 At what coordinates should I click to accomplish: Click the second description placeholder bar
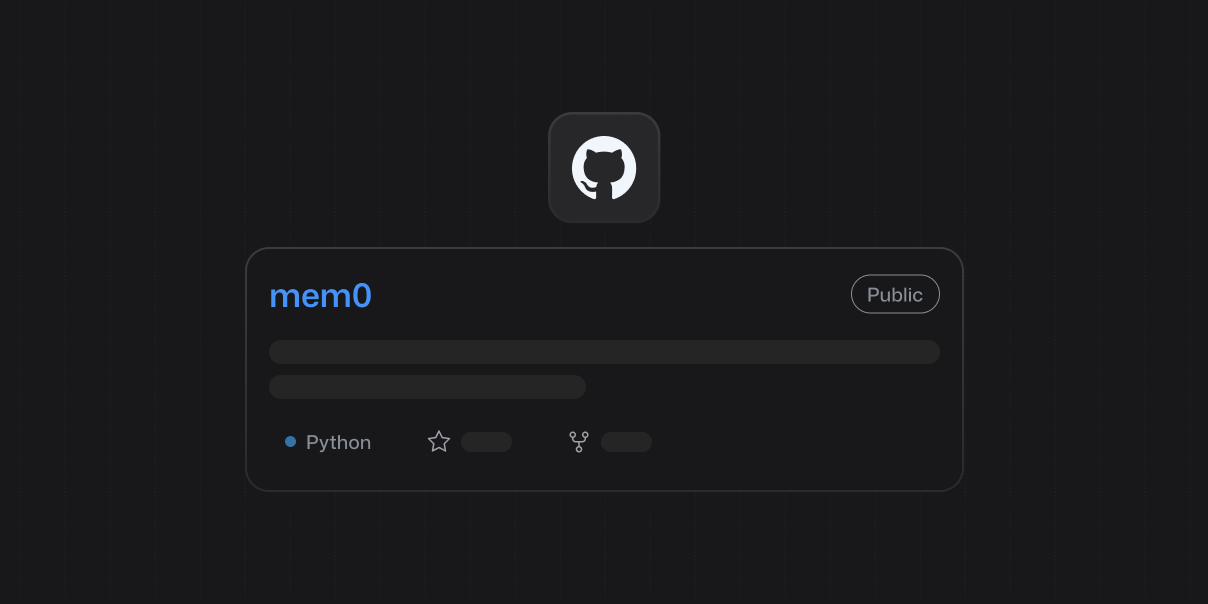pos(427,386)
